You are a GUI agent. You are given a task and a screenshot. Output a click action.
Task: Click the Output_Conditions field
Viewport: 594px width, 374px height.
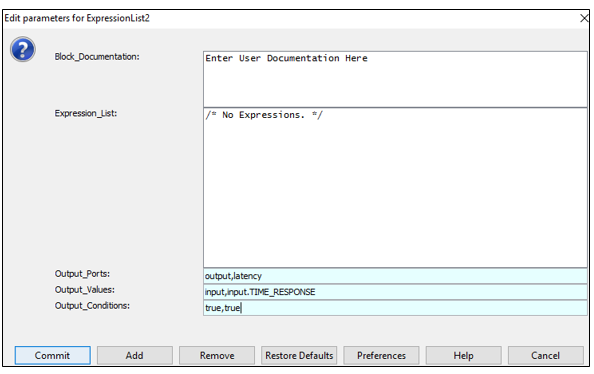[395, 308]
